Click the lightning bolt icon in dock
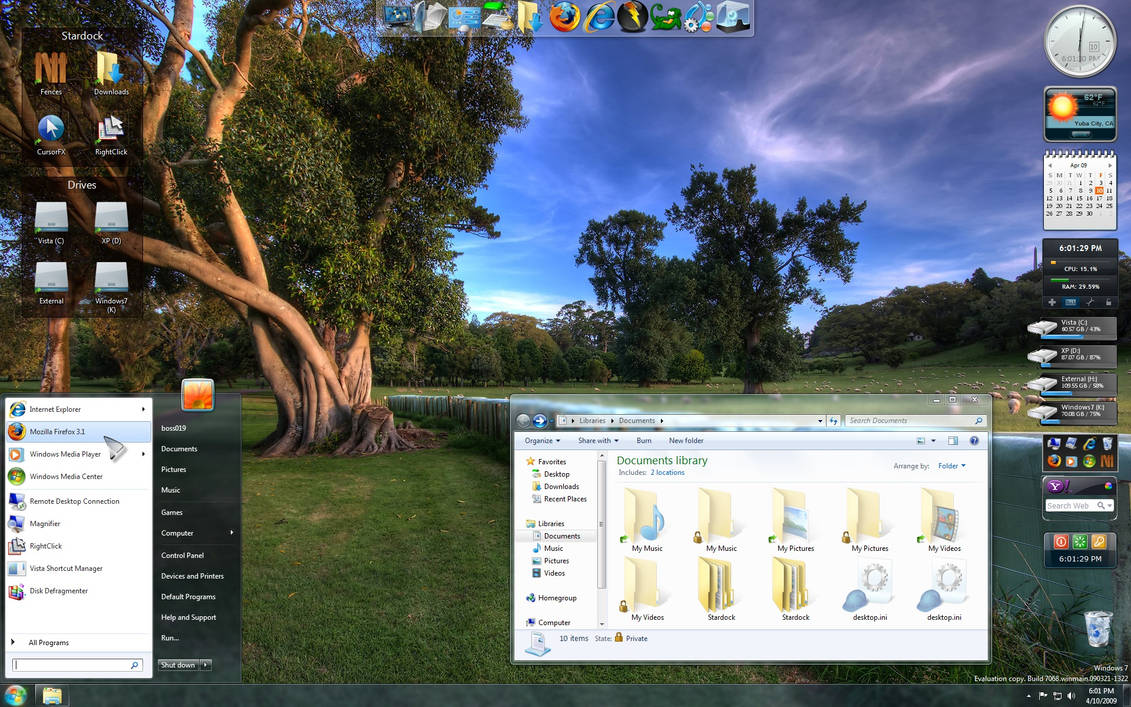Viewport: 1131px width, 707px height. tap(632, 17)
